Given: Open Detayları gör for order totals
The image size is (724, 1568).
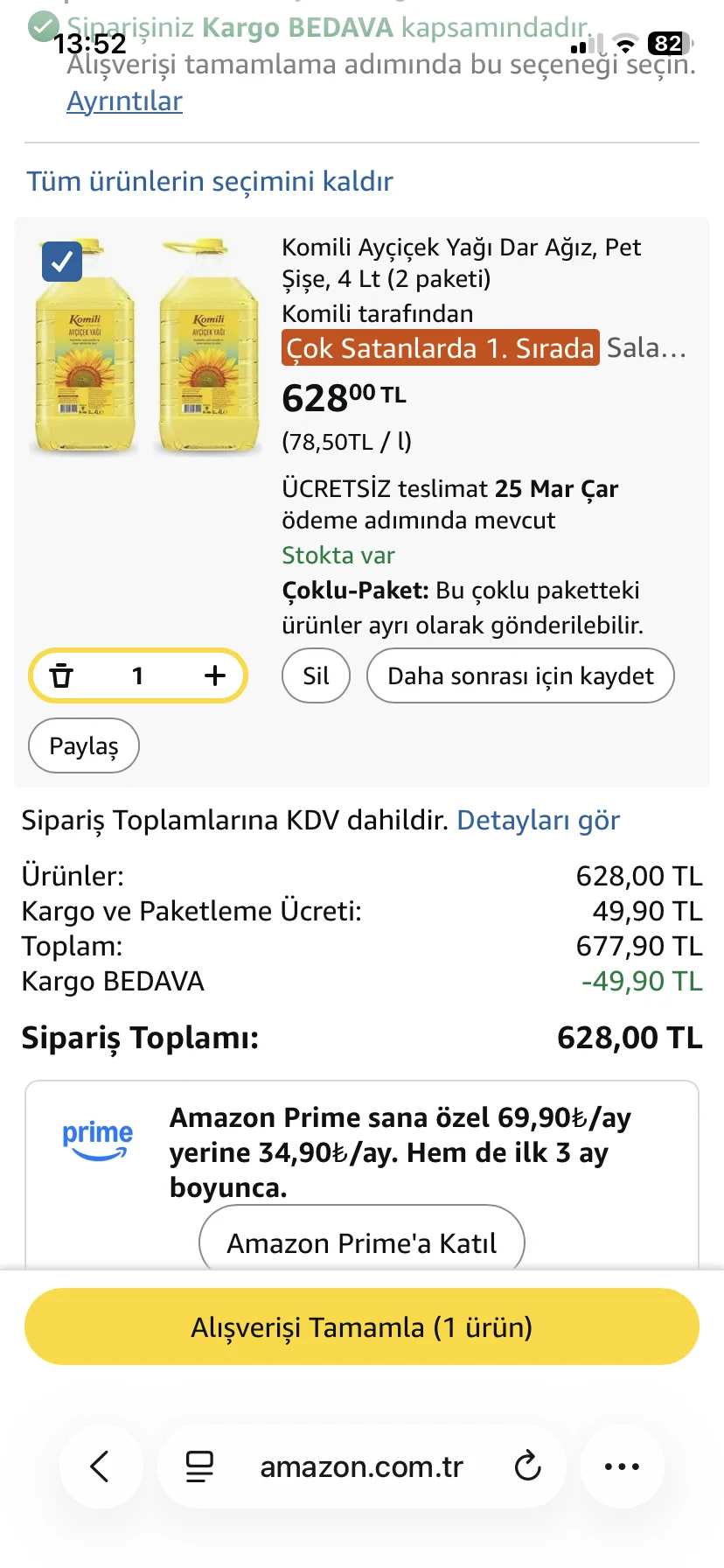Looking at the screenshot, I should pyautogui.click(x=538, y=821).
